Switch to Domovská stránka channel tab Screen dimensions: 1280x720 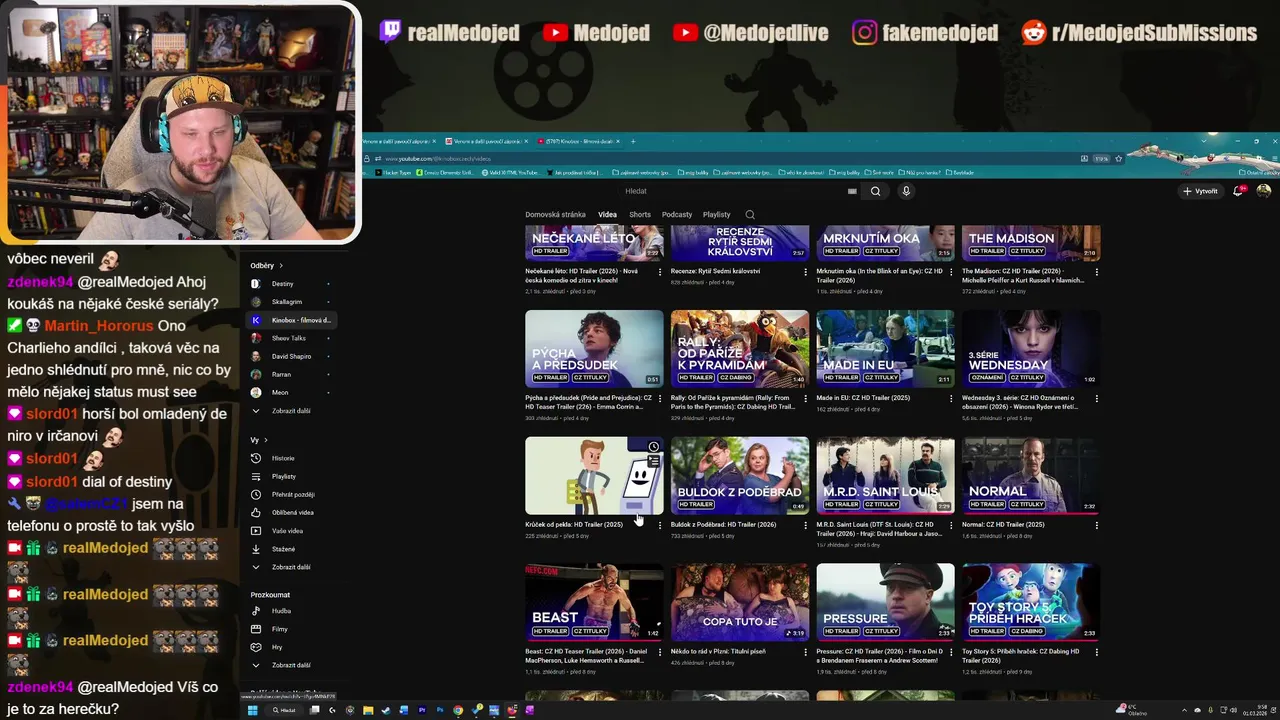coord(555,214)
